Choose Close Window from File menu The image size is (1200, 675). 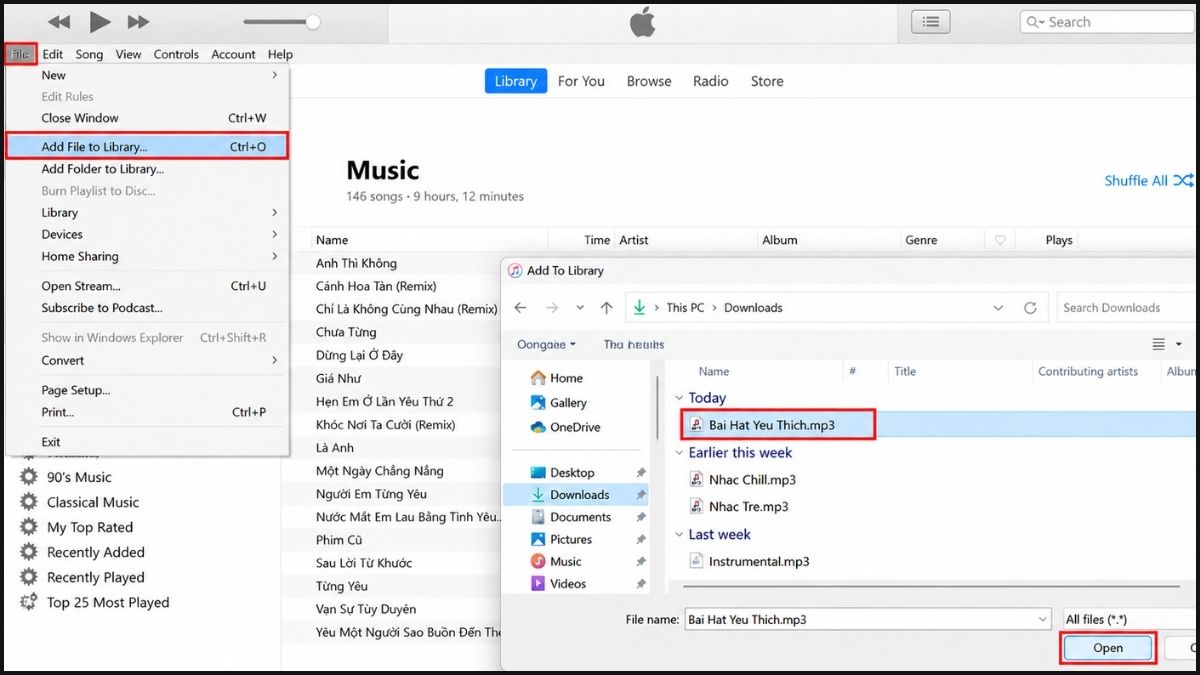[147, 118]
